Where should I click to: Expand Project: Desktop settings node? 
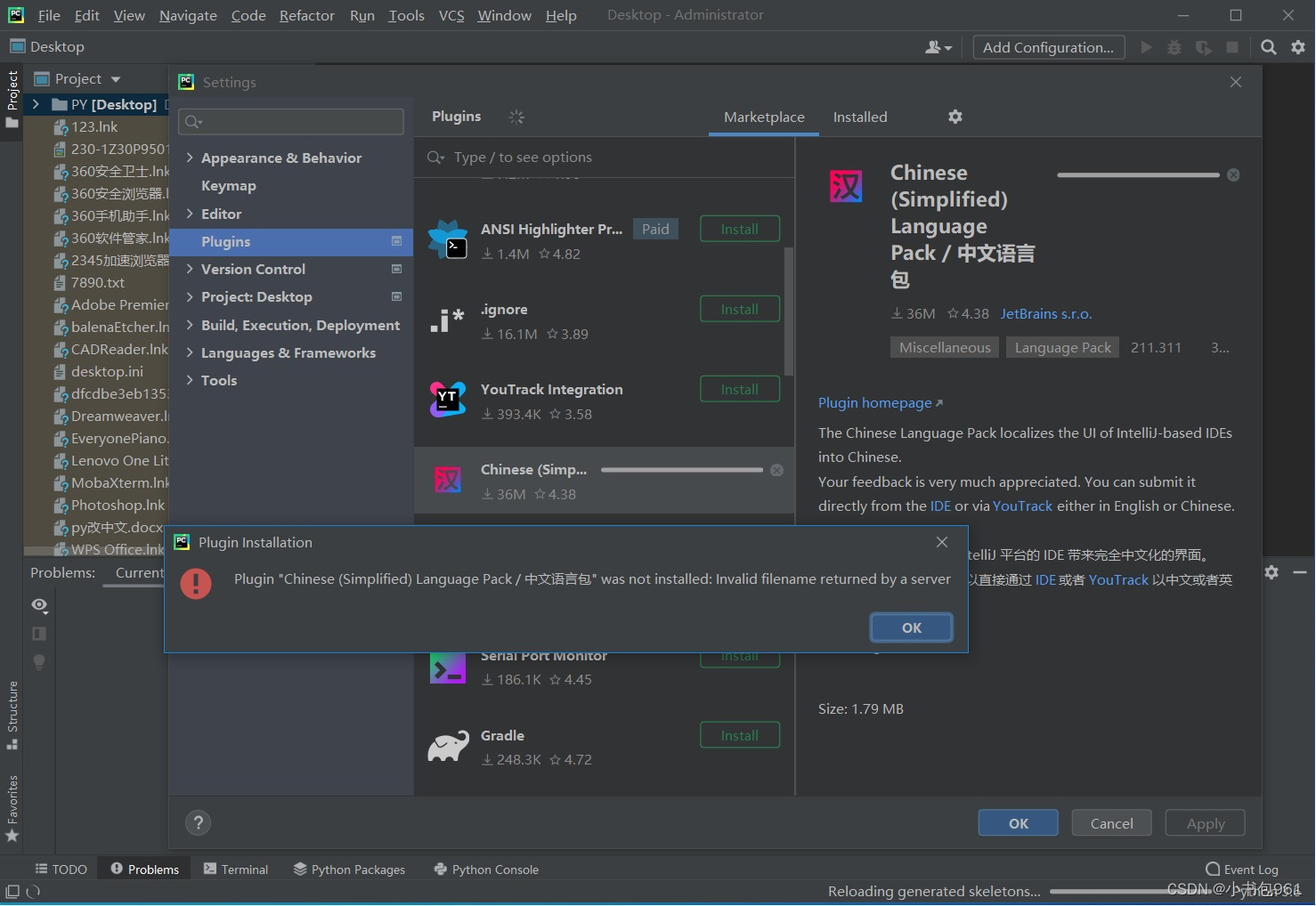click(x=190, y=296)
